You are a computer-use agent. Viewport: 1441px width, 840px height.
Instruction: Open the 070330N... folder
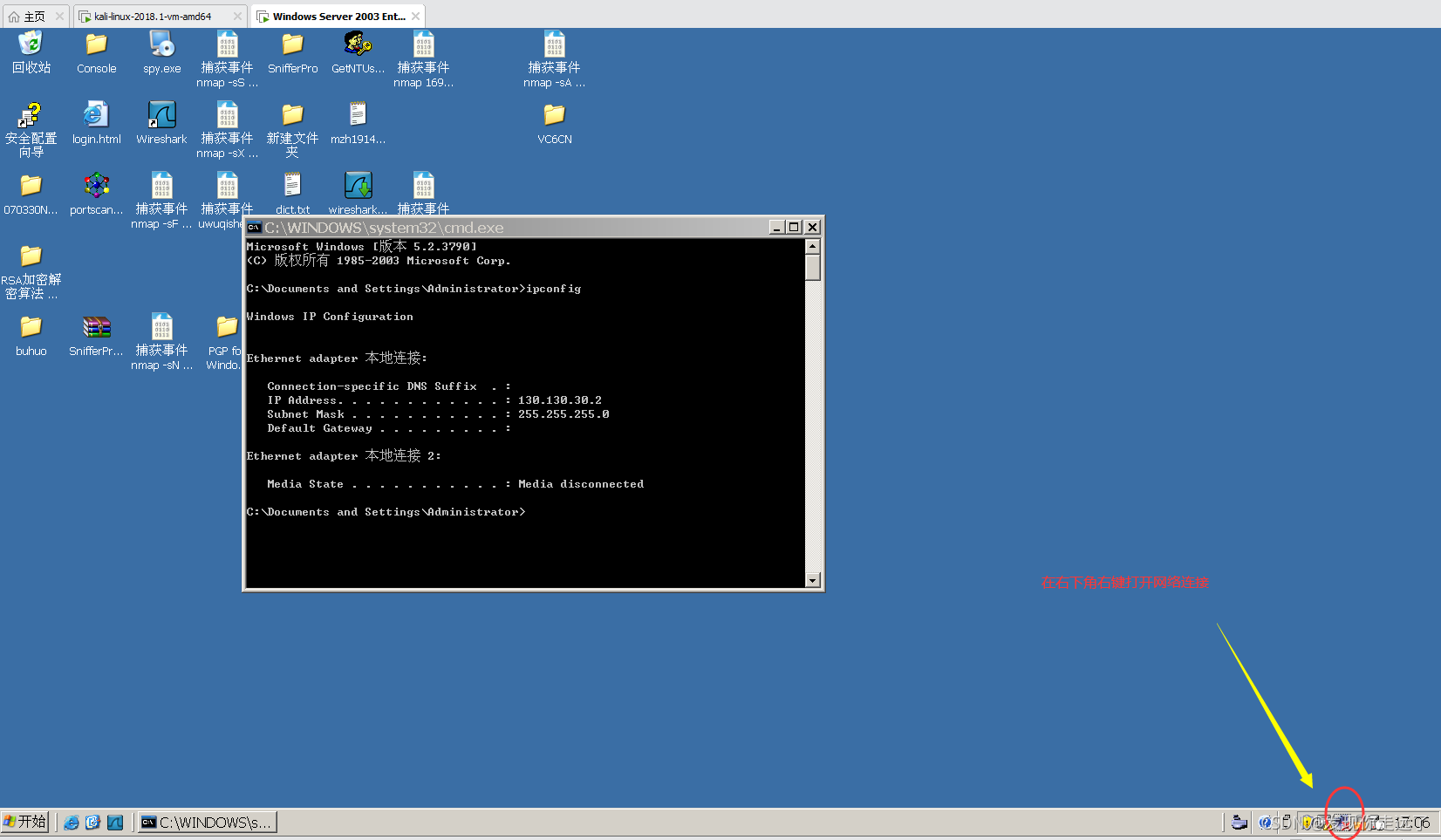(31, 194)
